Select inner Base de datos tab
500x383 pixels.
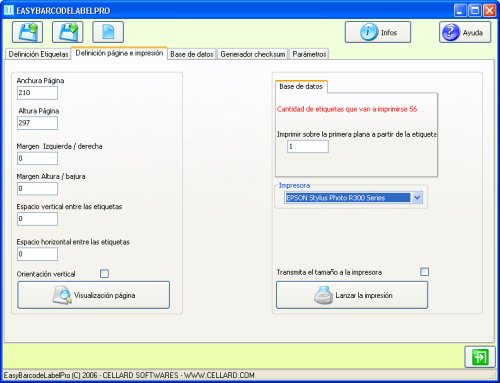pos(301,87)
